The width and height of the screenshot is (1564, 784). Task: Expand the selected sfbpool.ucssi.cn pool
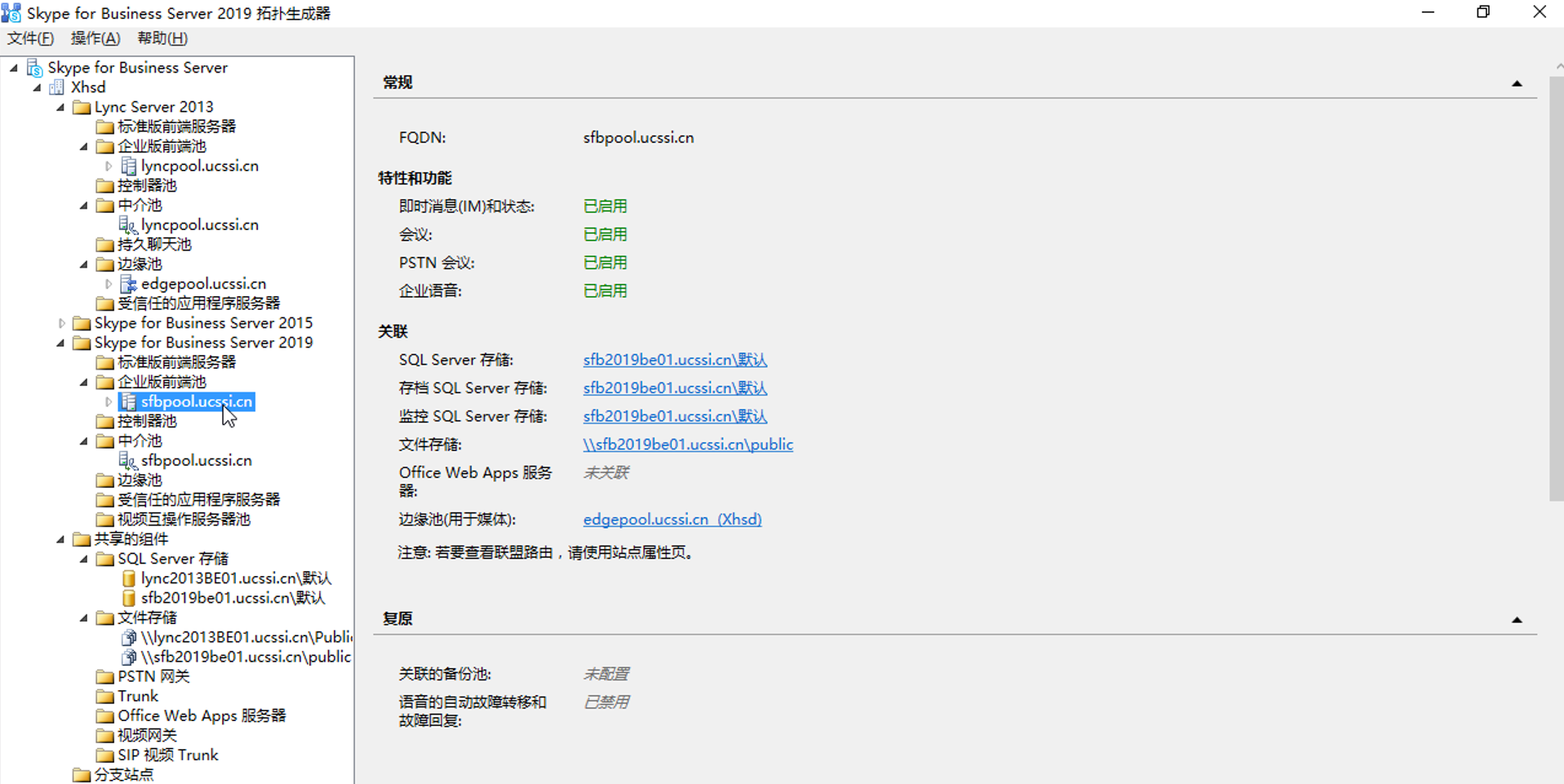(x=108, y=401)
